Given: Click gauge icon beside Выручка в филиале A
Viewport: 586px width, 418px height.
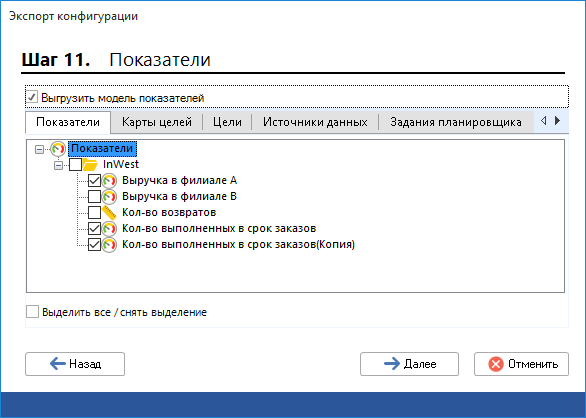Looking at the screenshot, I should (x=109, y=181).
